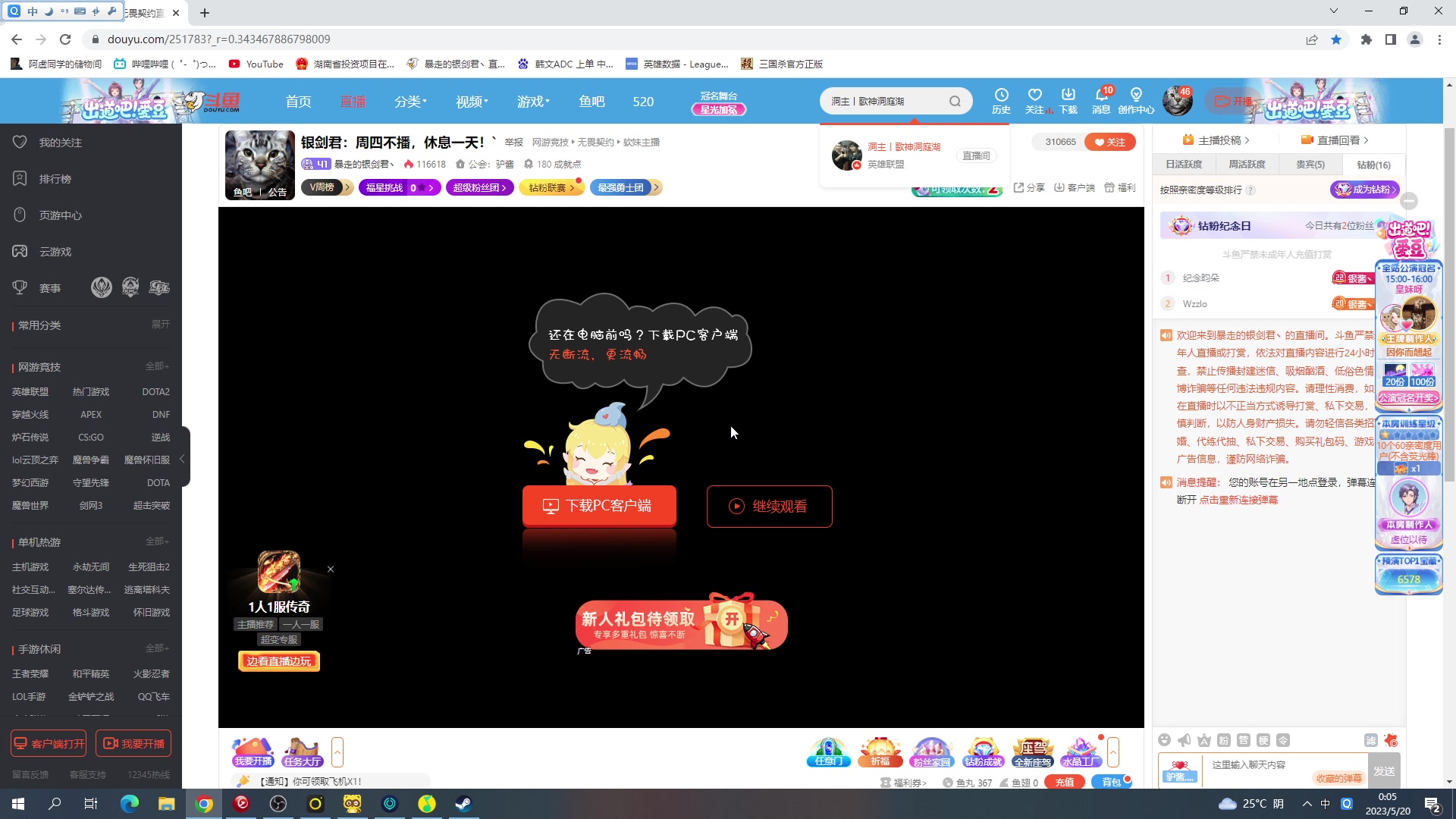Collapse the gift bar with the arrow
This screenshot has width=1456, height=819.
tap(1113, 751)
